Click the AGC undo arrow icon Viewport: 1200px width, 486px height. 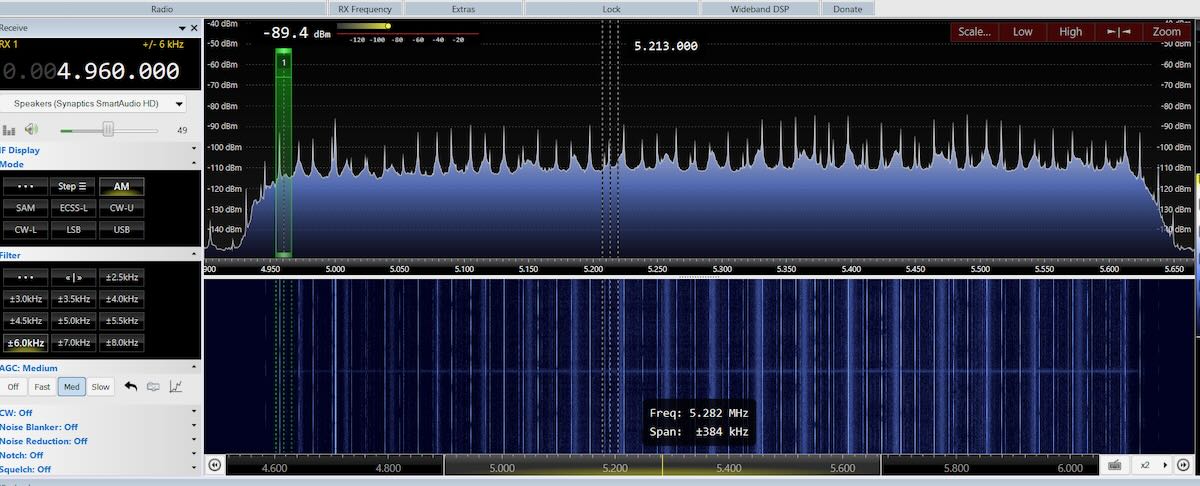[130, 387]
